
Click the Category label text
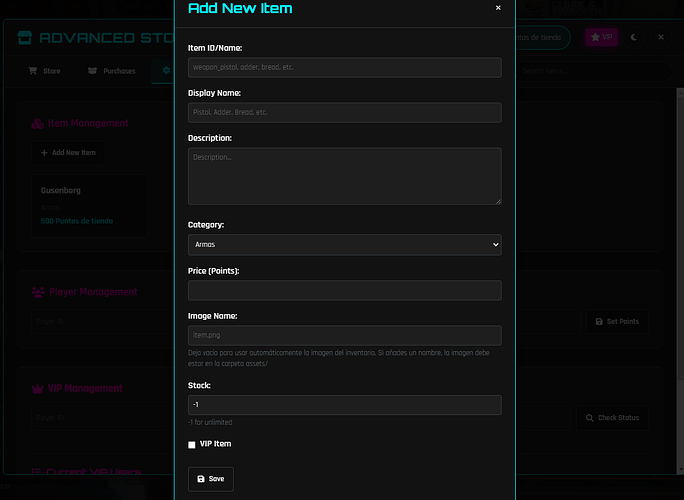coord(206,225)
